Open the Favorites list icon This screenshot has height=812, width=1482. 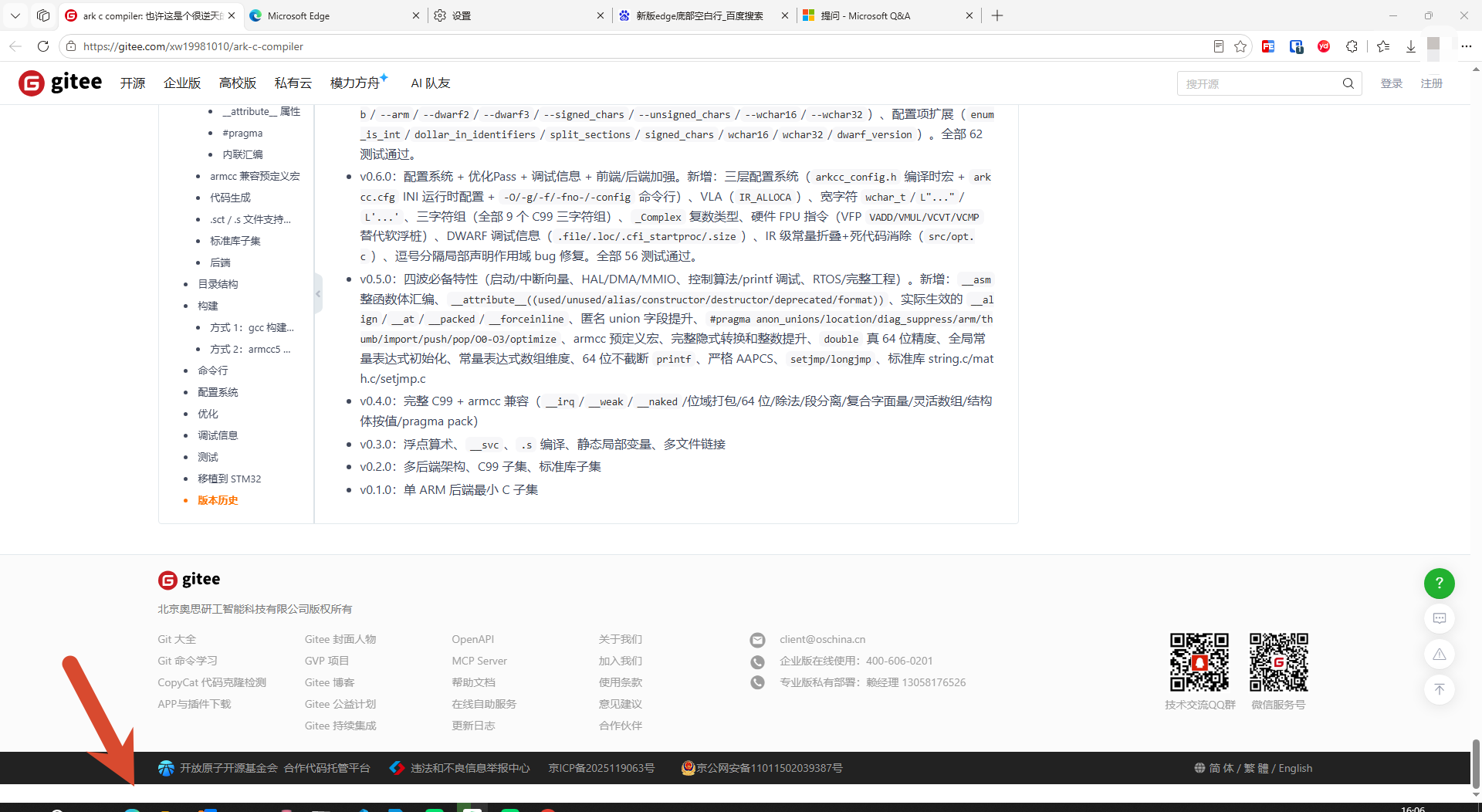coord(1383,46)
